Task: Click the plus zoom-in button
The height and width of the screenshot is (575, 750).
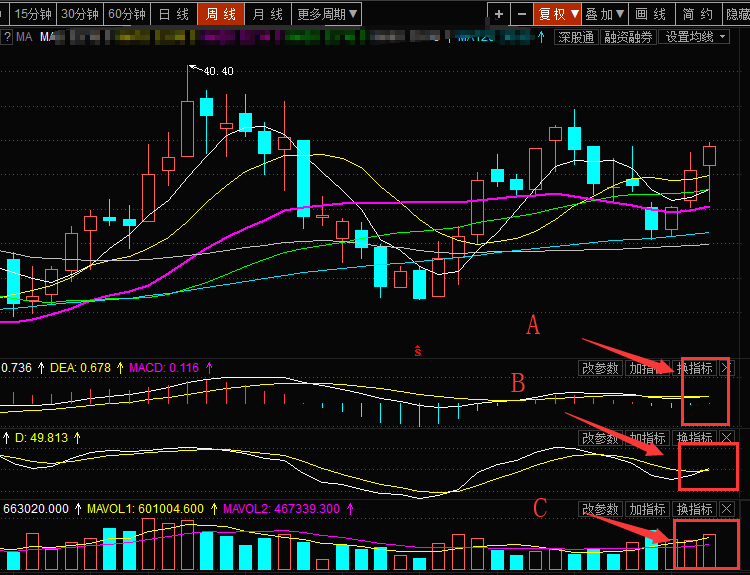Action: [499, 14]
